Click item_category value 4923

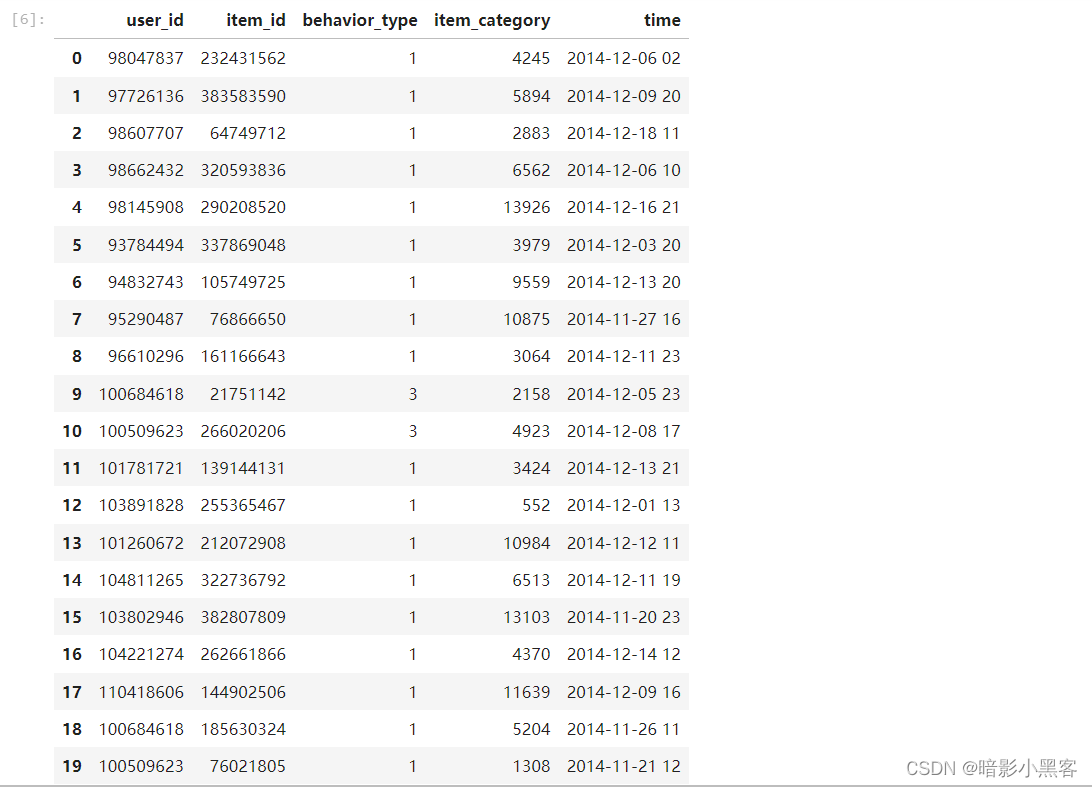pyautogui.click(x=531, y=431)
